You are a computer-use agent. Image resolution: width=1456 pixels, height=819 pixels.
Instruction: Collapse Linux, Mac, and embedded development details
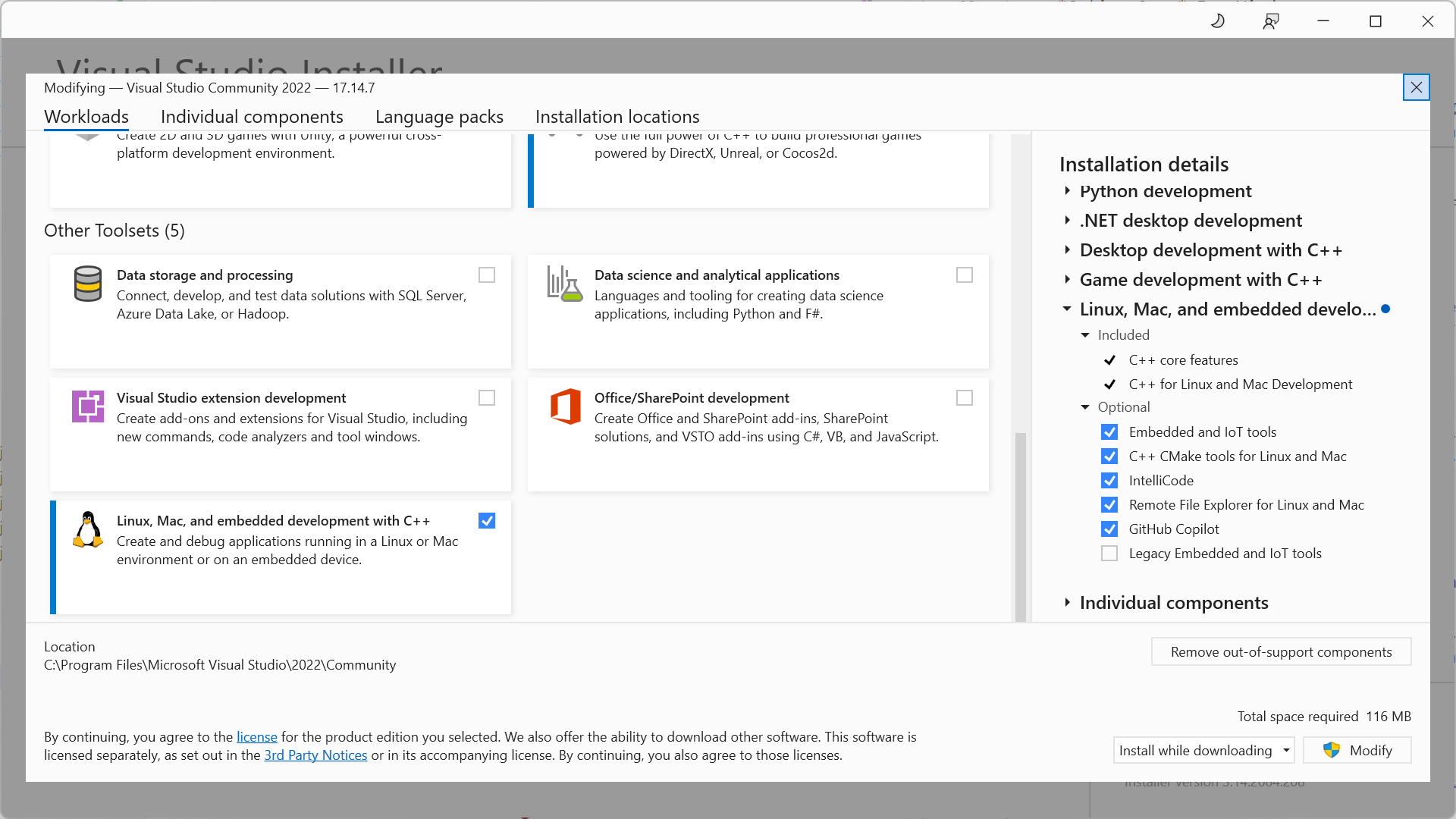tap(1067, 309)
